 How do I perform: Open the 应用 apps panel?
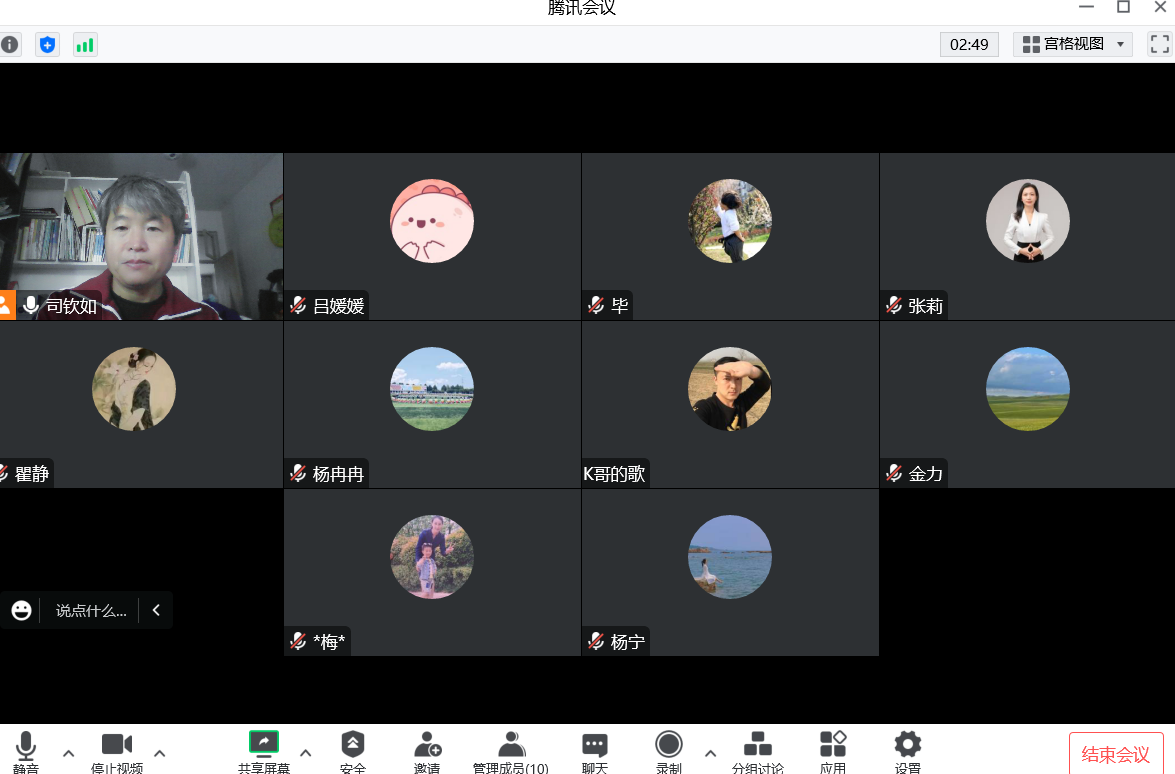tap(833, 751)
